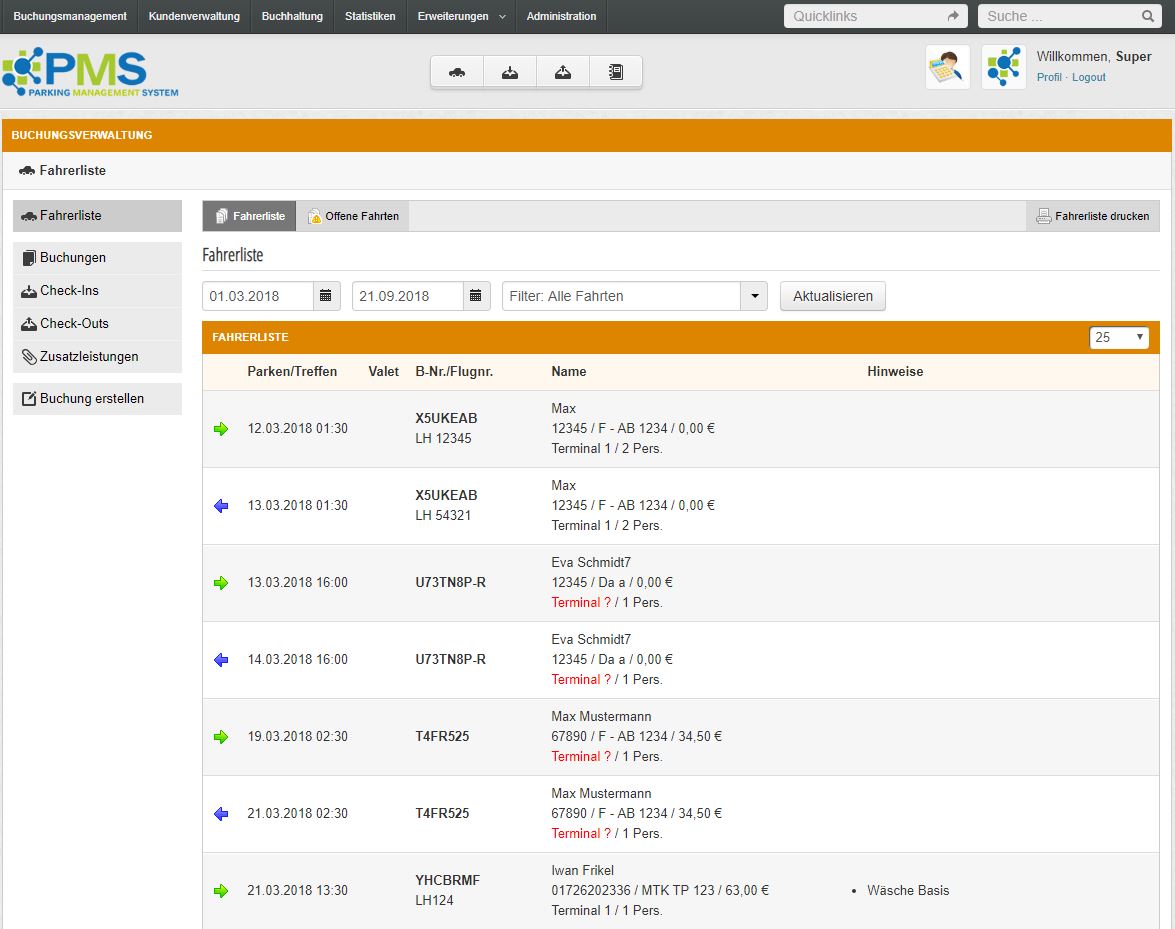The width and height of the screenshot is (1175, 929).
Task: Open the Buchhaltung menu
Action: [x=292, y=16]
